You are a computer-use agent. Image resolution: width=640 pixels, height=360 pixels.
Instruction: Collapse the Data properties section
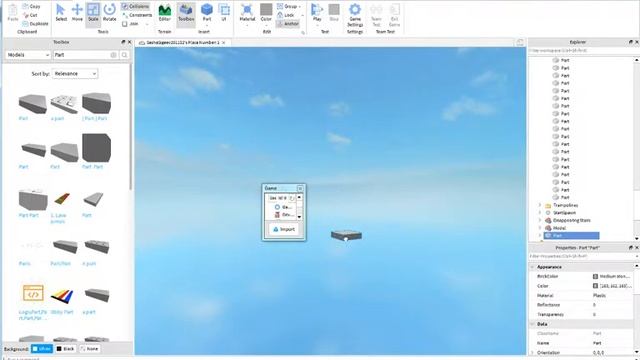tap(532, 324)
